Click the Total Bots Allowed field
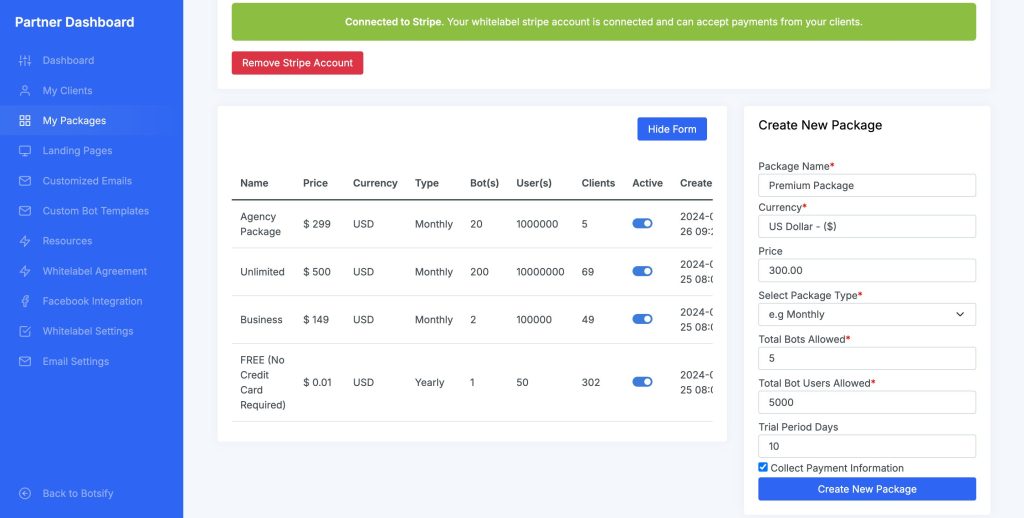The height and width of the screenshot is (518, 1024). pos(867,359)
